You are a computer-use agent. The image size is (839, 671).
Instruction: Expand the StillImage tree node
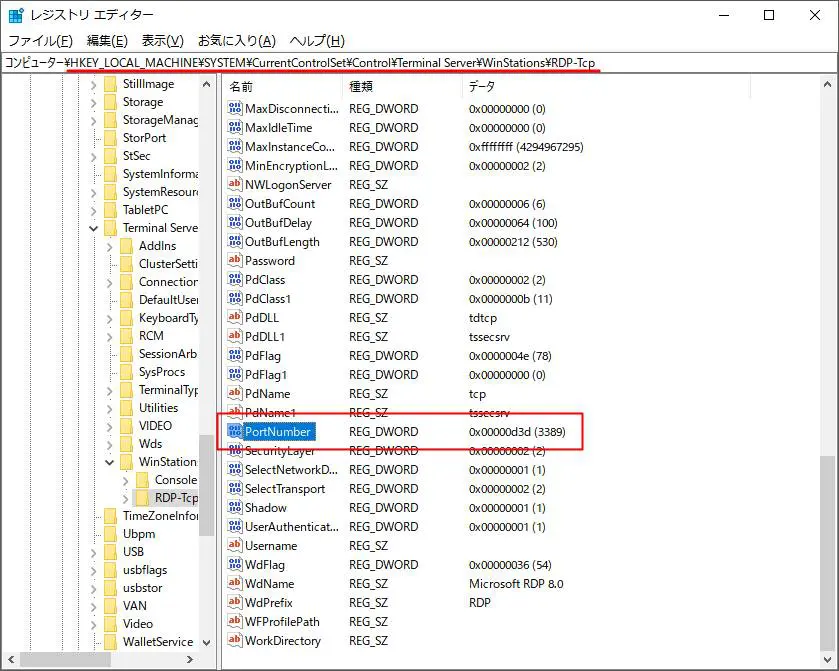[94, 84]
